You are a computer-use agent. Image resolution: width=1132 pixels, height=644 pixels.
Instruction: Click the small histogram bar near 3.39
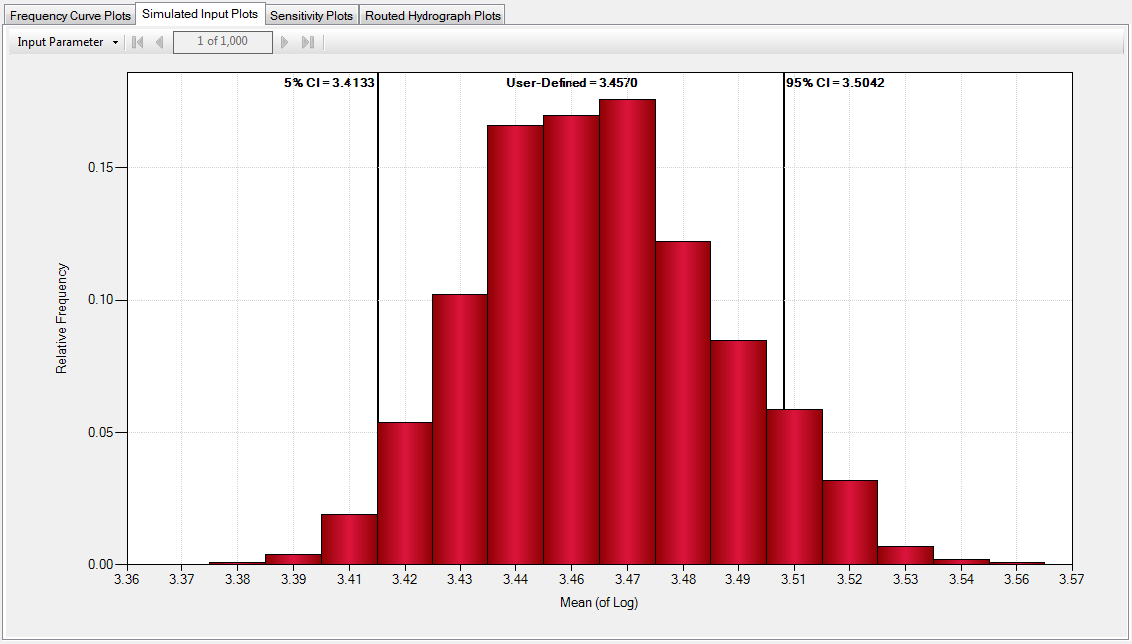(x=294, y=560)
